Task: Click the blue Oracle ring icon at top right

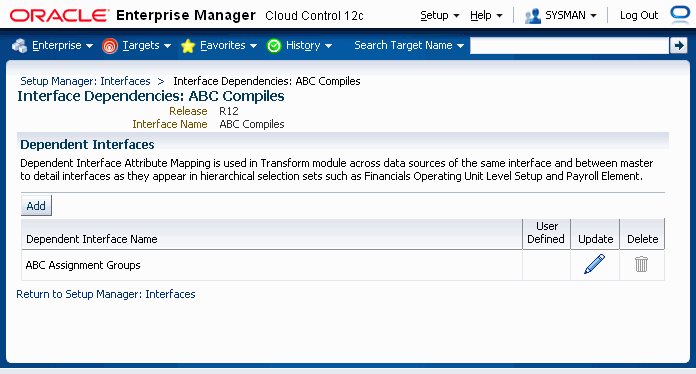Action: point(680,14)
